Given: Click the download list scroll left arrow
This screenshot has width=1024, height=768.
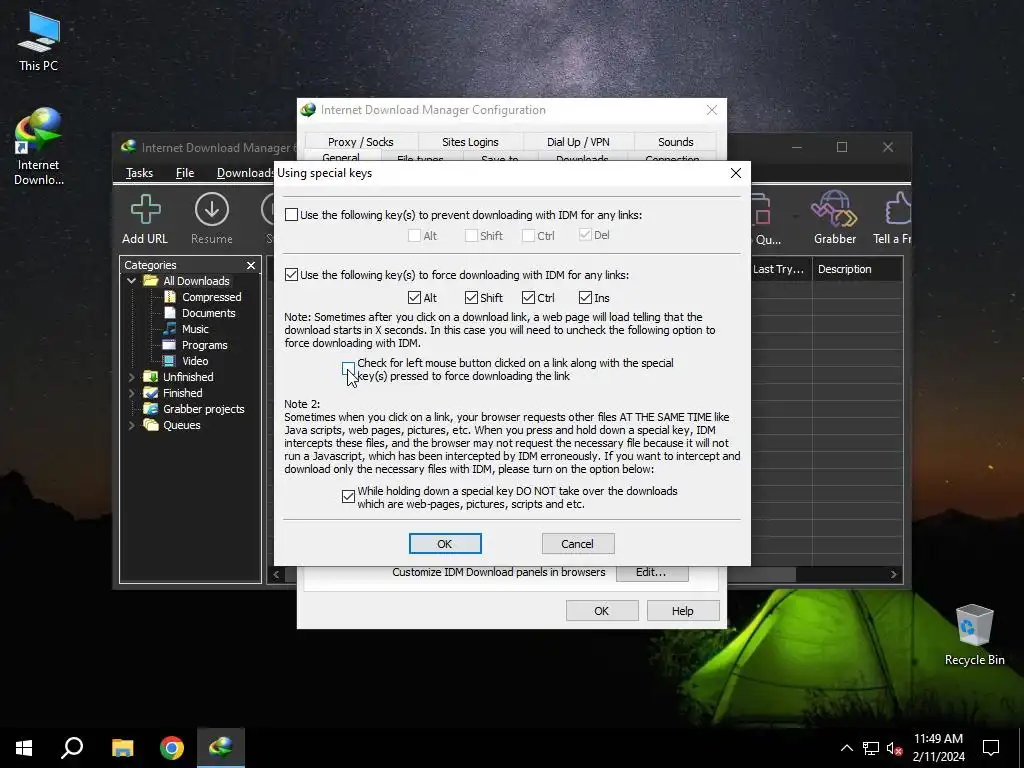Looking at the screenshot, I should pyautogui.click(x=276, y=574).
